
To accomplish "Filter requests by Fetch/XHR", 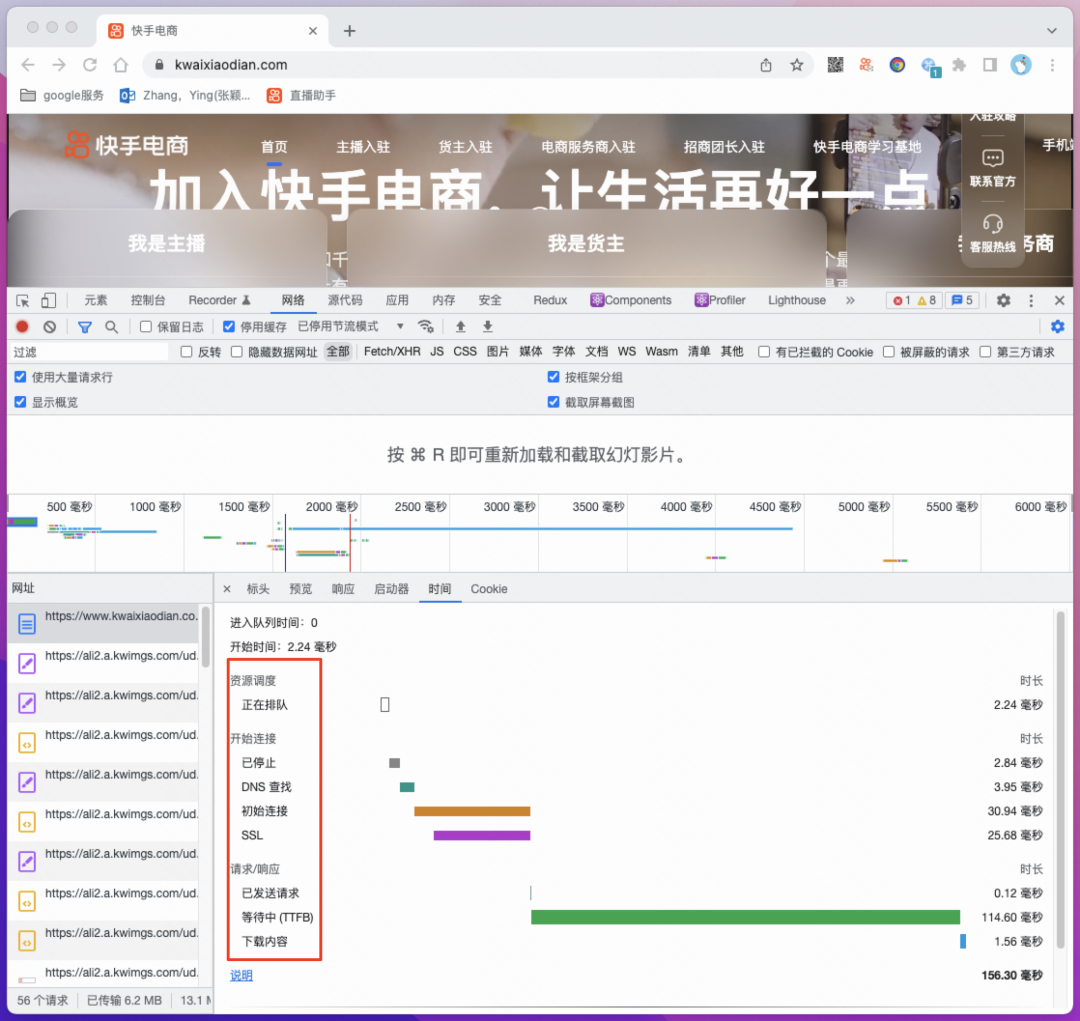I will pyautogui.click(x=392, y=351).
